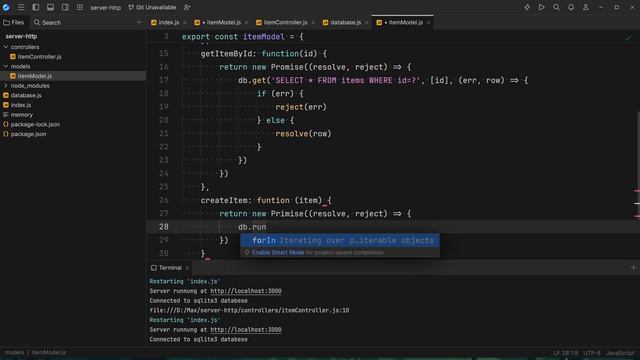Switch to the Files panel tab
Screen dimensions: 640x360
tap(14, 22)
